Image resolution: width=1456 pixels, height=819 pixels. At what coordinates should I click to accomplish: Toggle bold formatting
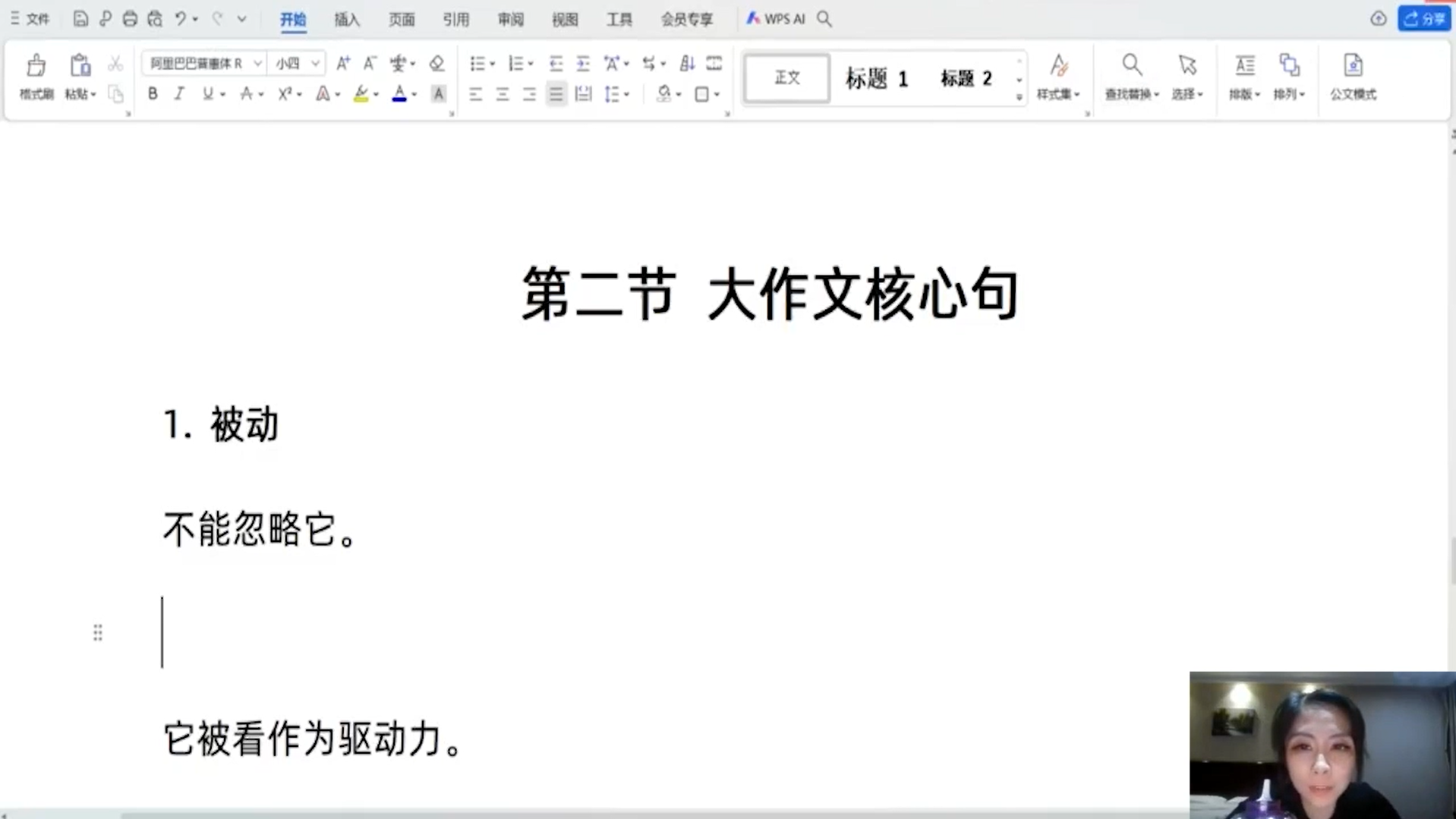coord(153,94)
